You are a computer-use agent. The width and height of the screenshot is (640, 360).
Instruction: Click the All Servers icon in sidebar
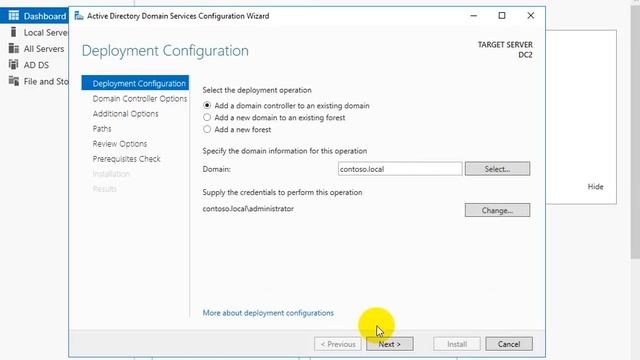pyautogui.click(x=13, y=49)
